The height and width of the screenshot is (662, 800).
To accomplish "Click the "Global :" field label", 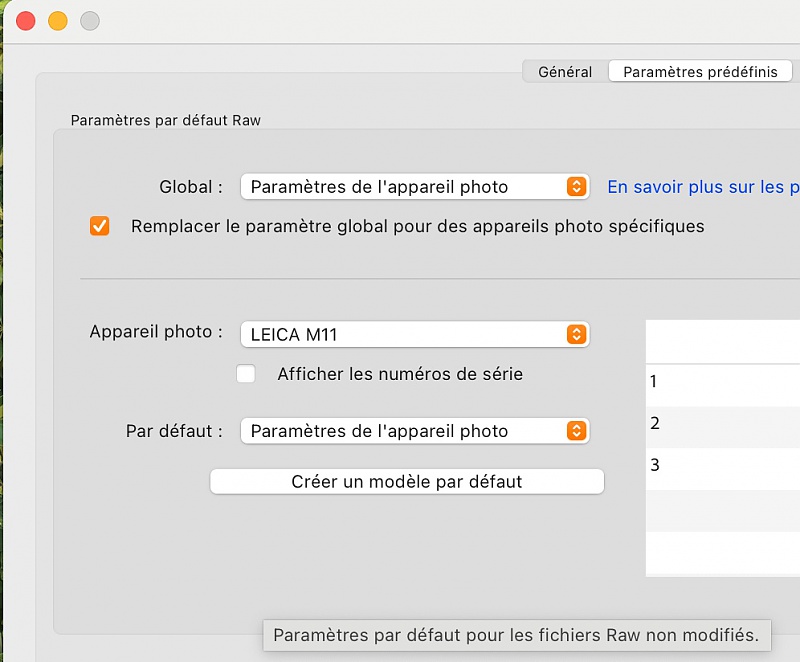I will click(x=191, y=187).
